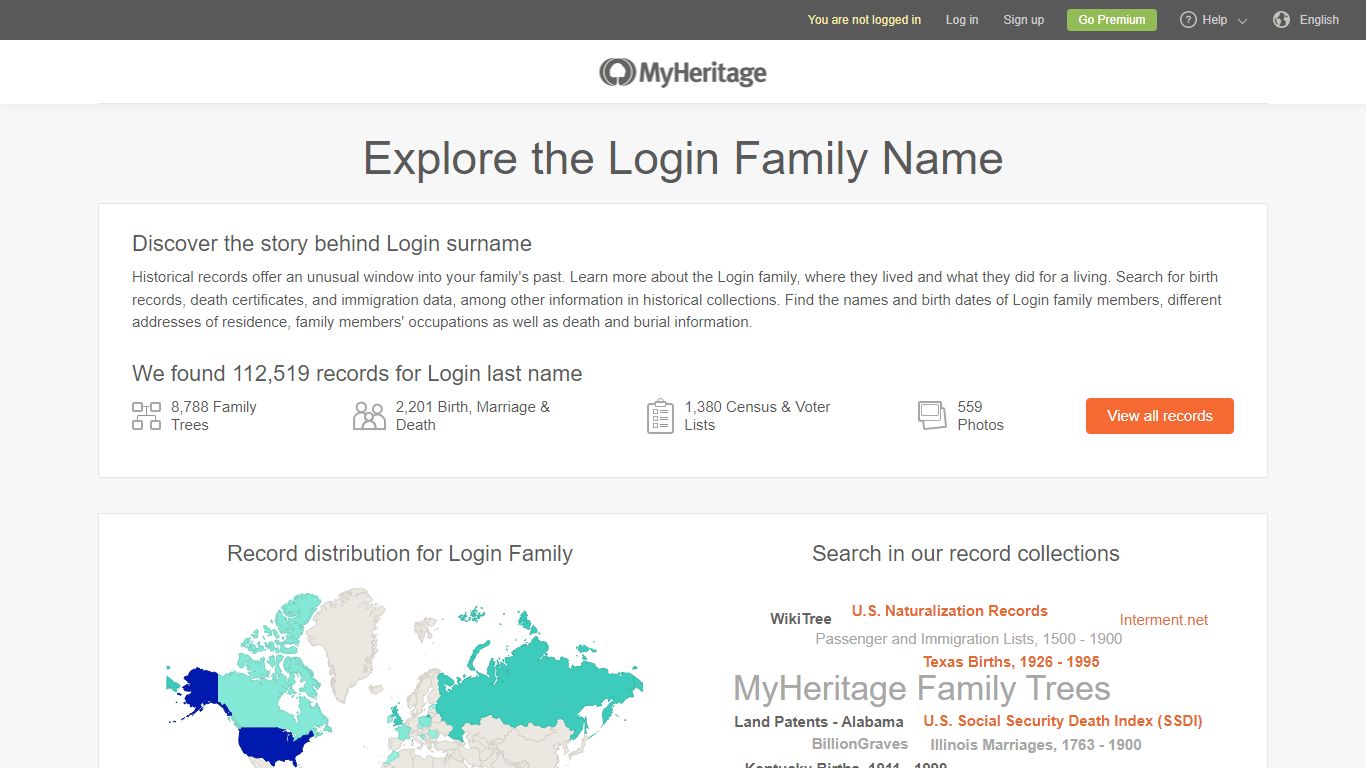1366x768 pixels.
Task: Open the WikiTree collection link
Action: tap(800, 618)
